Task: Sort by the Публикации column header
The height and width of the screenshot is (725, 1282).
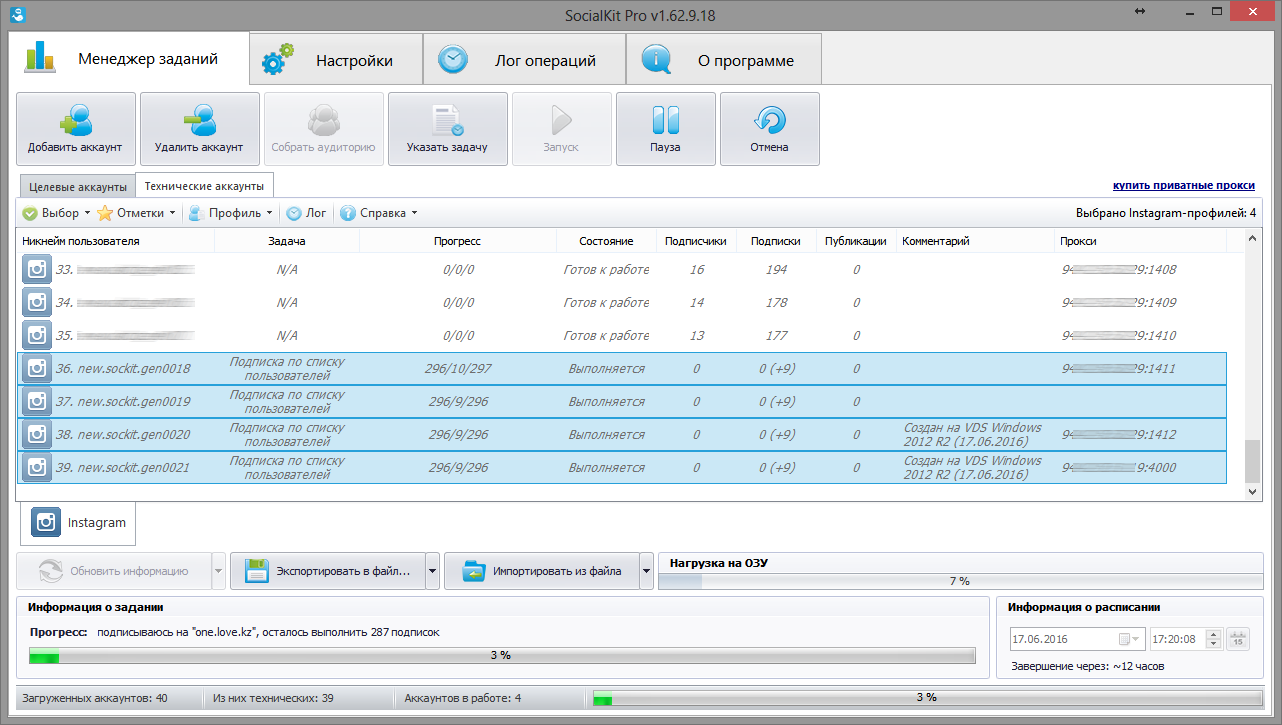Action: (855, 241)
